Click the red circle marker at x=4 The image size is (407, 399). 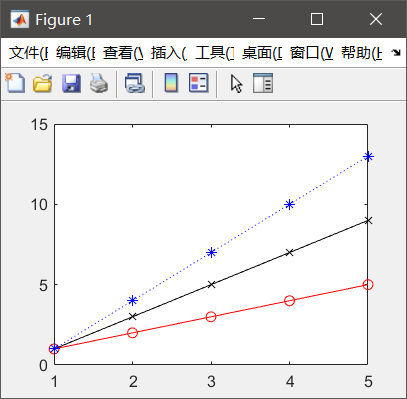point(290,301)
